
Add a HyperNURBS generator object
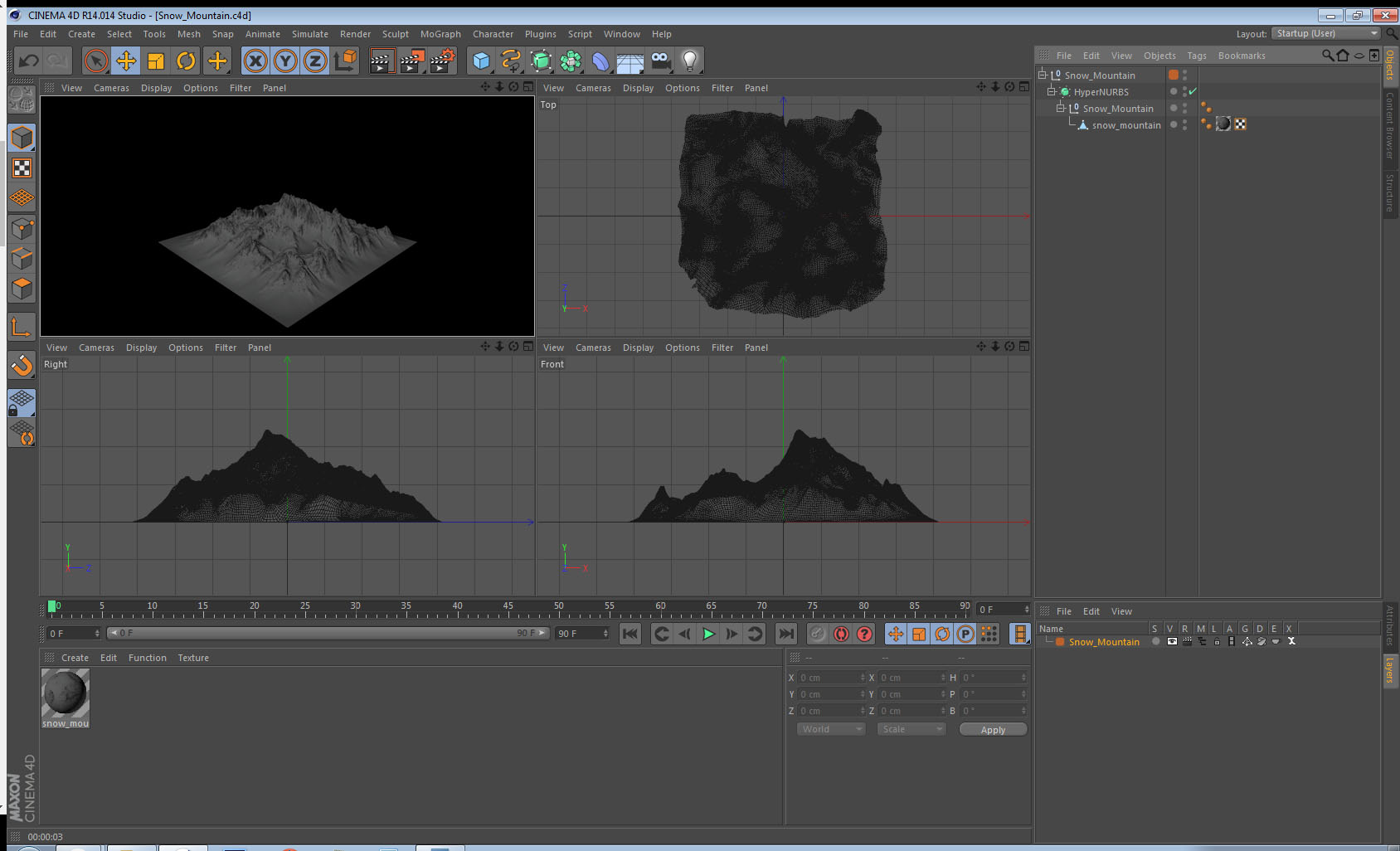coord(541,61)
